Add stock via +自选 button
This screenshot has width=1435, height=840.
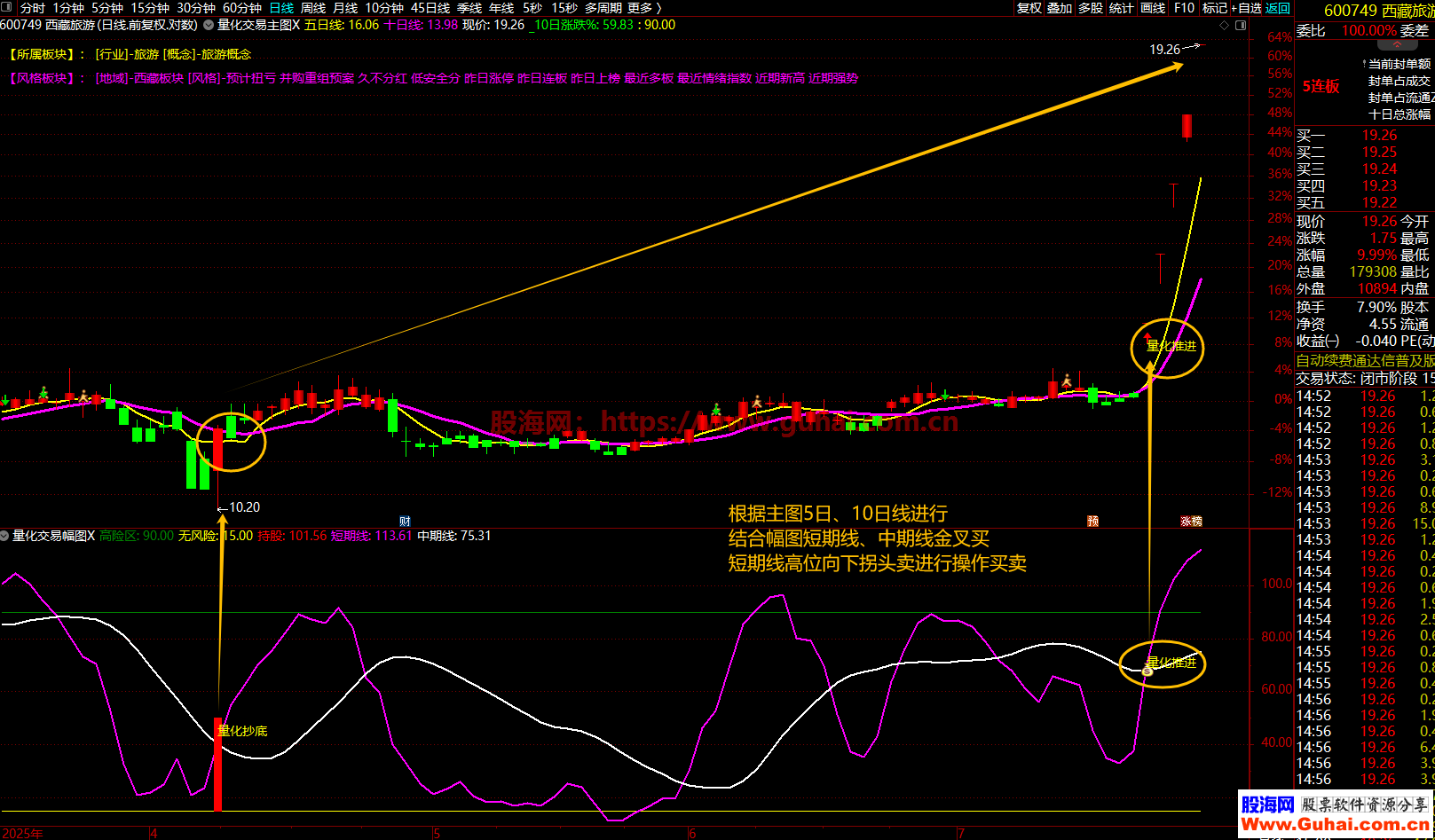coord(1246,8)
